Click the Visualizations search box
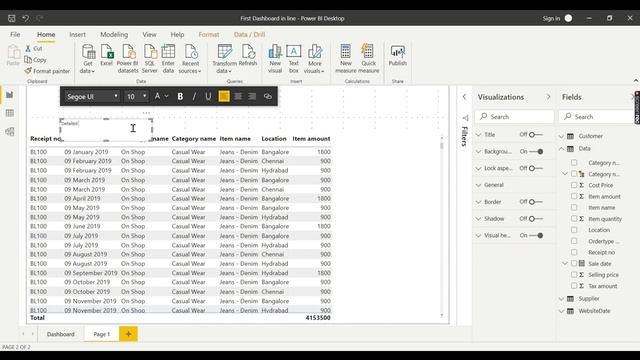This screenshot has height=360, width=640. click(x=514, y=117)
